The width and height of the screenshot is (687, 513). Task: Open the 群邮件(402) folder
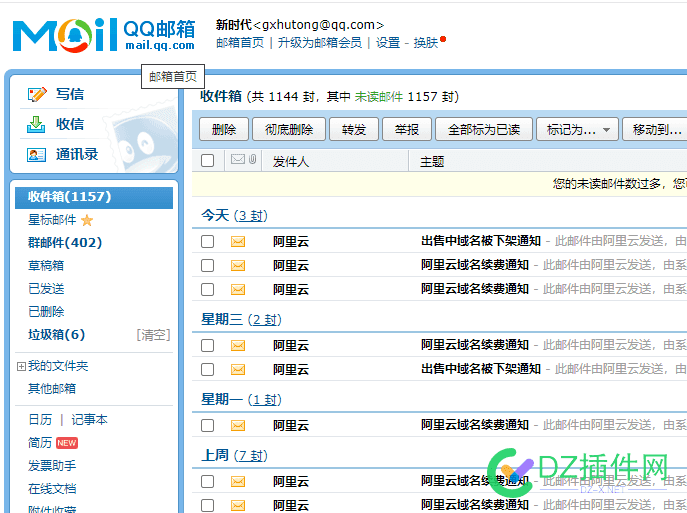click(x=65, y=243)
